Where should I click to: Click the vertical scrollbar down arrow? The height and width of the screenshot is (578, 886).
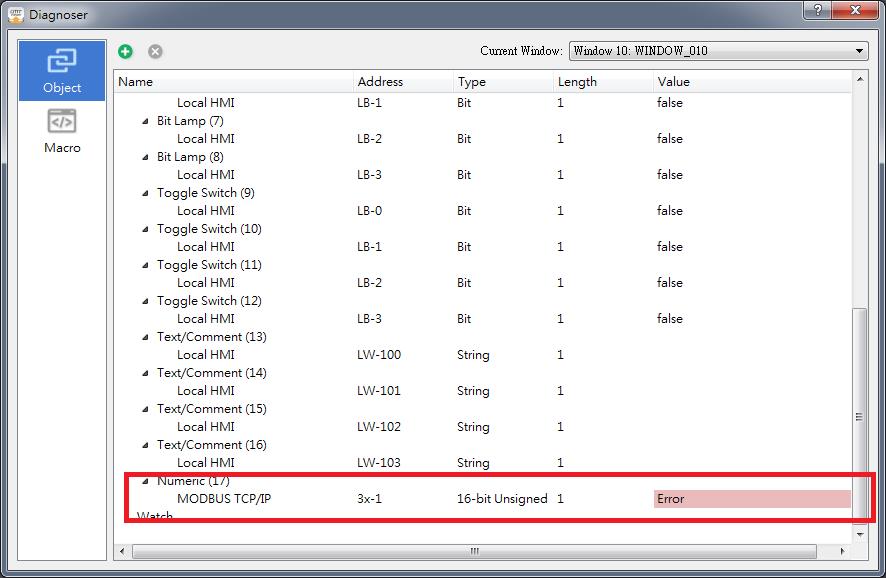pos(859,534)
